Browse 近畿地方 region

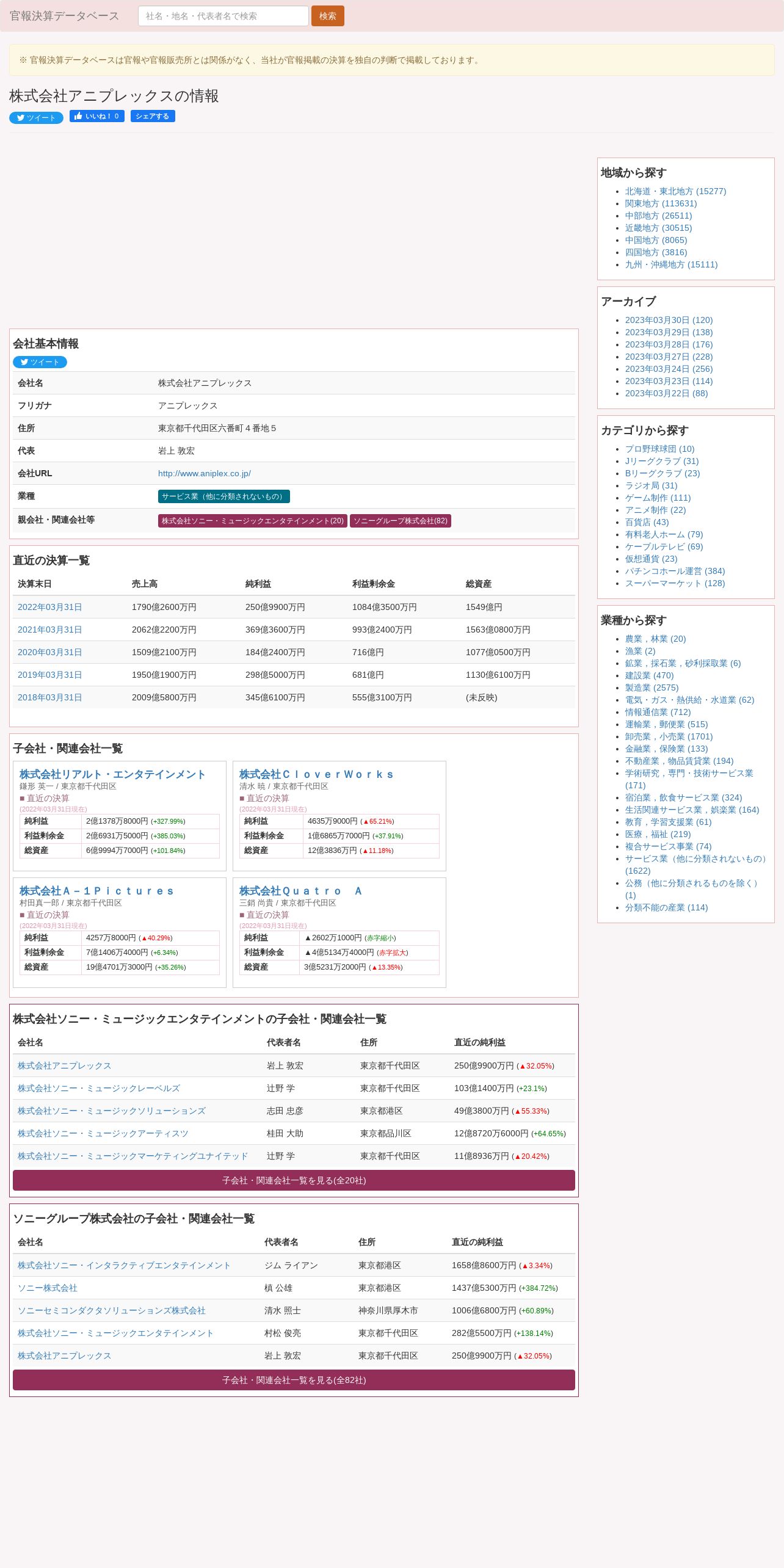tap(658, 228)
